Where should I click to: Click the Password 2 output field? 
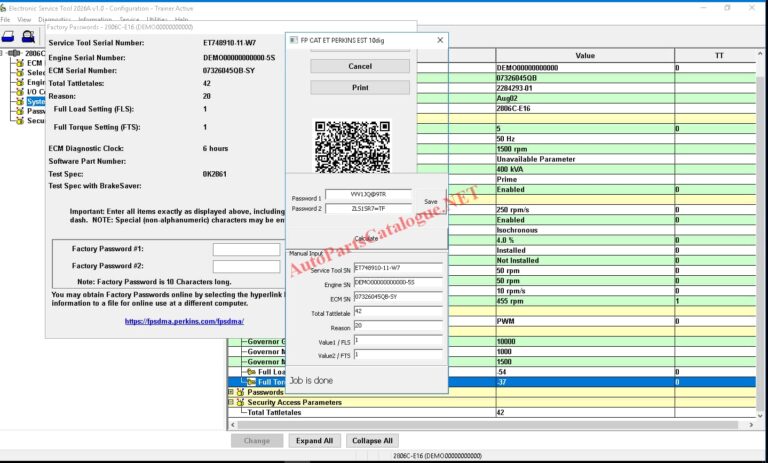(x=368, y=209)
